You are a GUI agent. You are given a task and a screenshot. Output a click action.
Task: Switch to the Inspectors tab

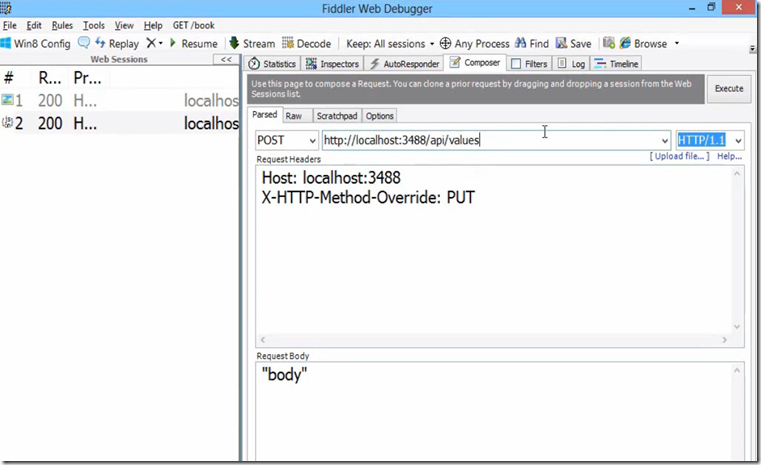pyautogui.click(x=332, y=64)
